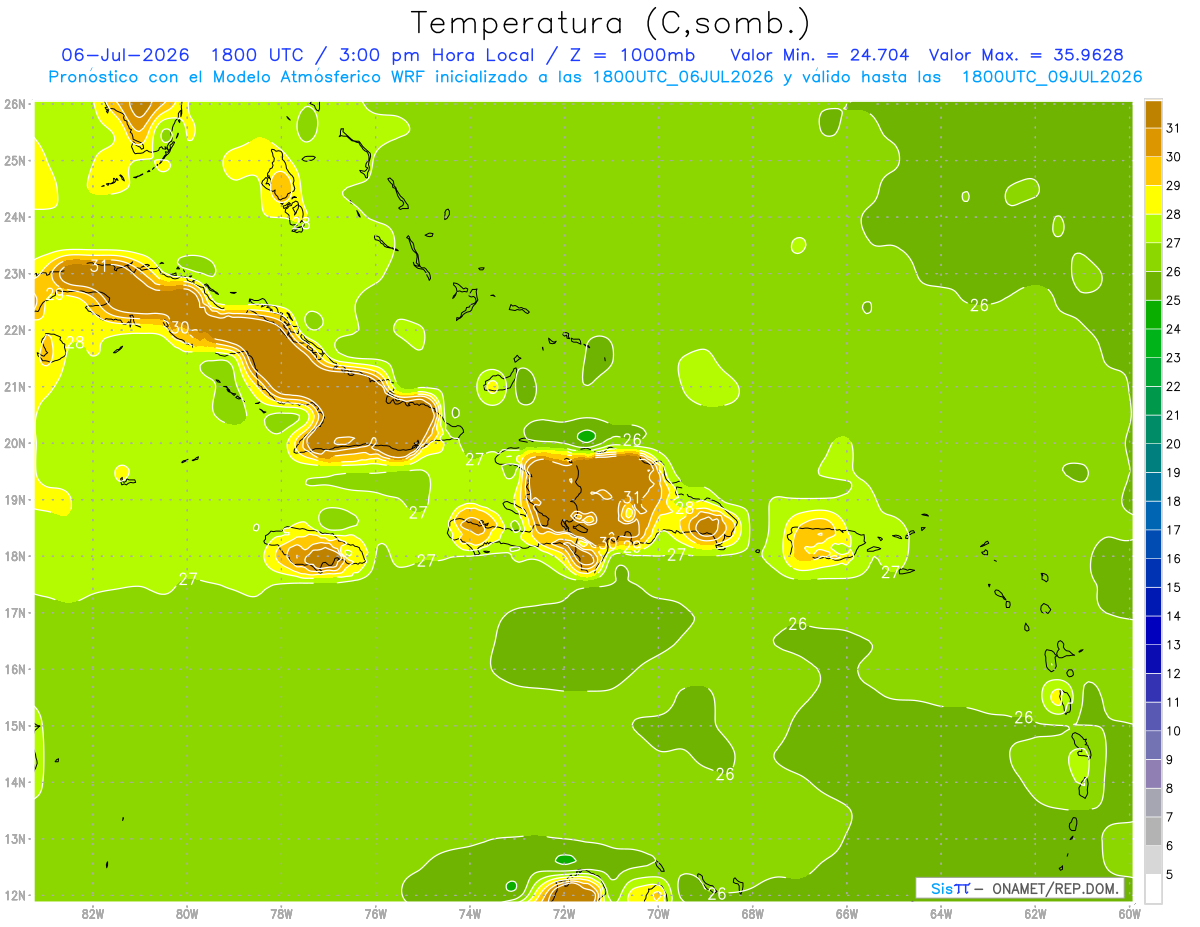
Task: Click the 62W longitude axis label
Action: 1035,913
